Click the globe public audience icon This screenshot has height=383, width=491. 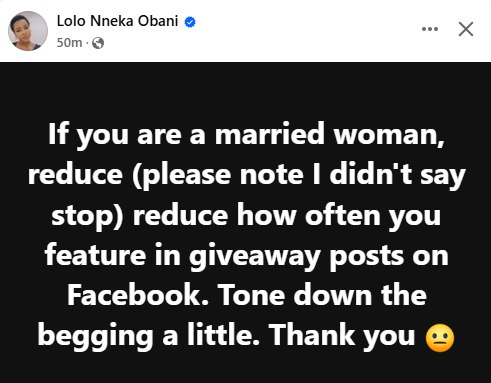[x=98, y=43]
